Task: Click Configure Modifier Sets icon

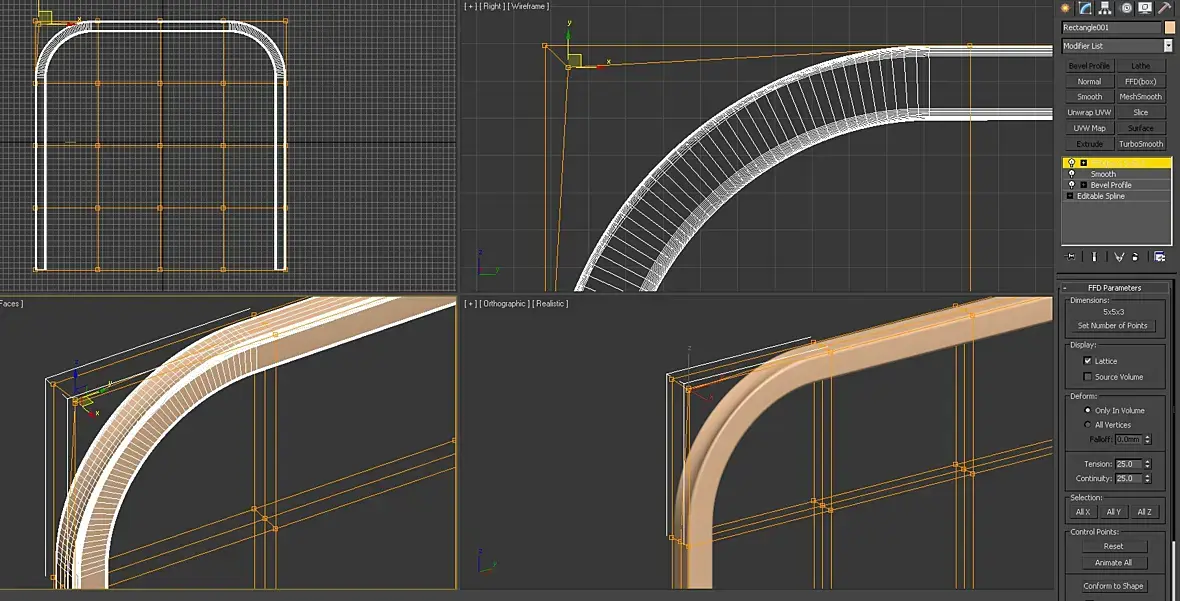Action: tap(1159, 257)
